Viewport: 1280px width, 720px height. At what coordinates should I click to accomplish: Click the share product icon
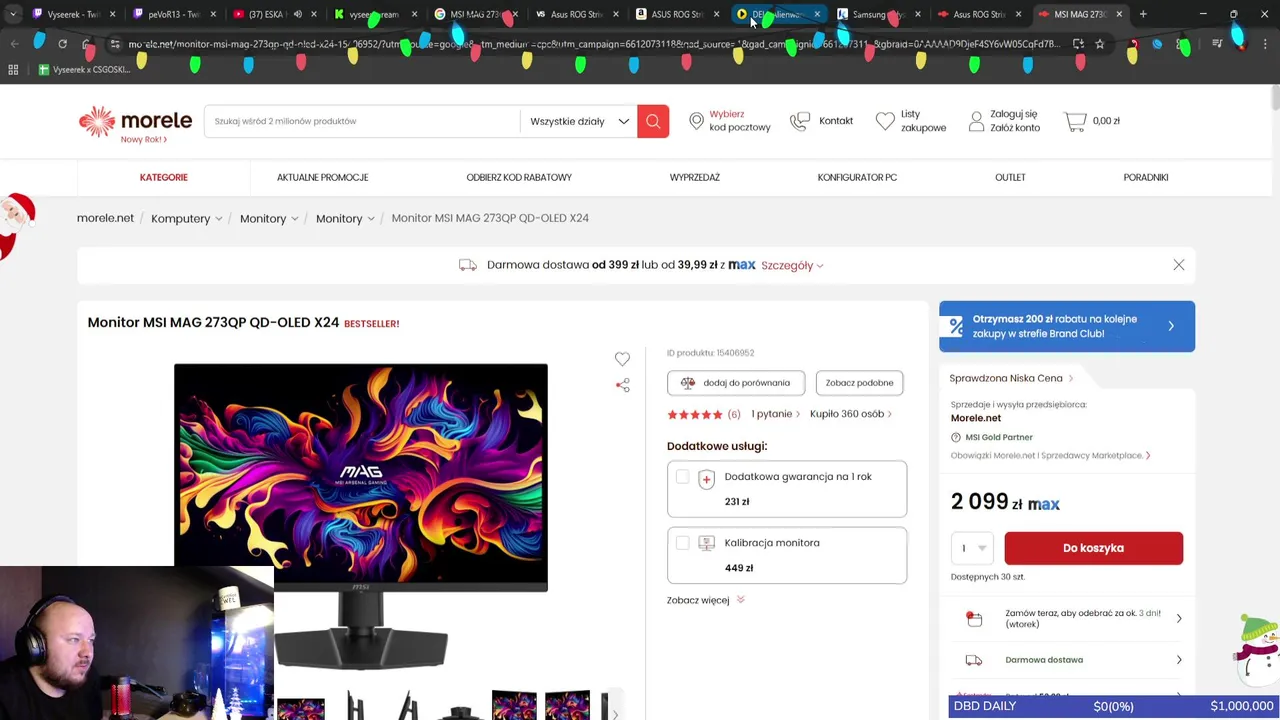(622, 385)
